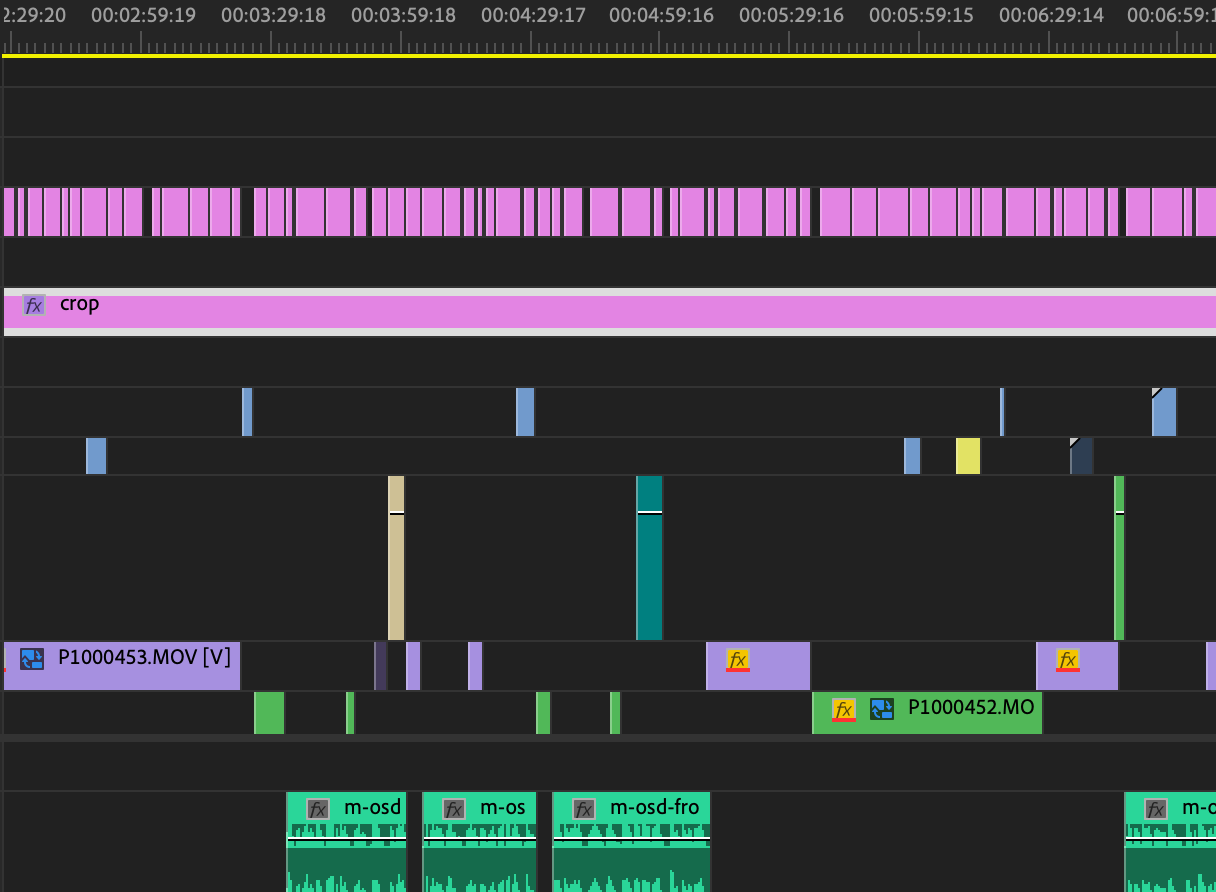The width and height of the screenshot is (1216, 892).
Task: Click the fx badge on the crop adjustment layer
Action: coord(34,305)
